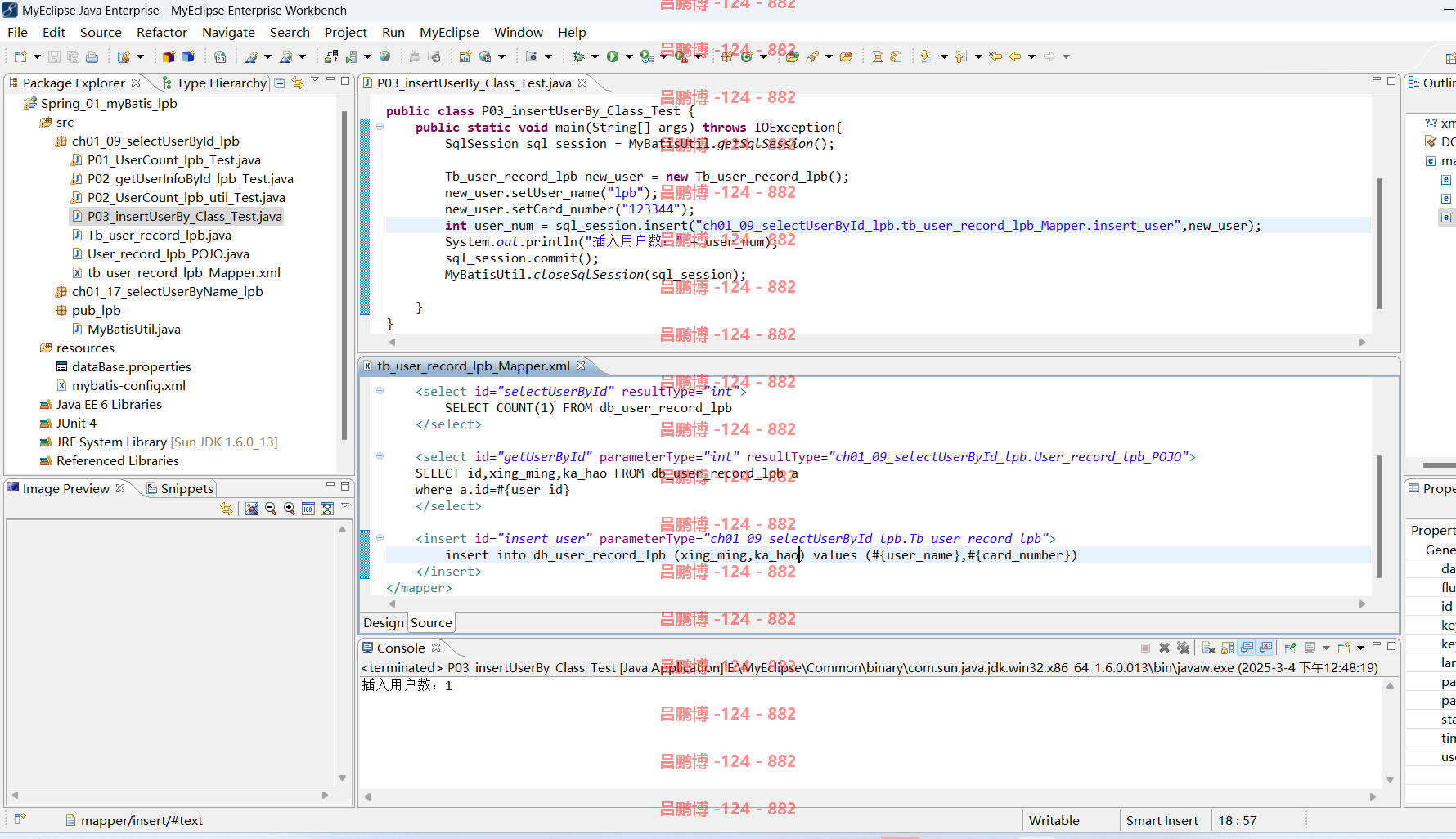The width and height of the screenshot is (1456, 839).
Task: Click Fit to window icon in Image Preview
Action: coord(327,509)
